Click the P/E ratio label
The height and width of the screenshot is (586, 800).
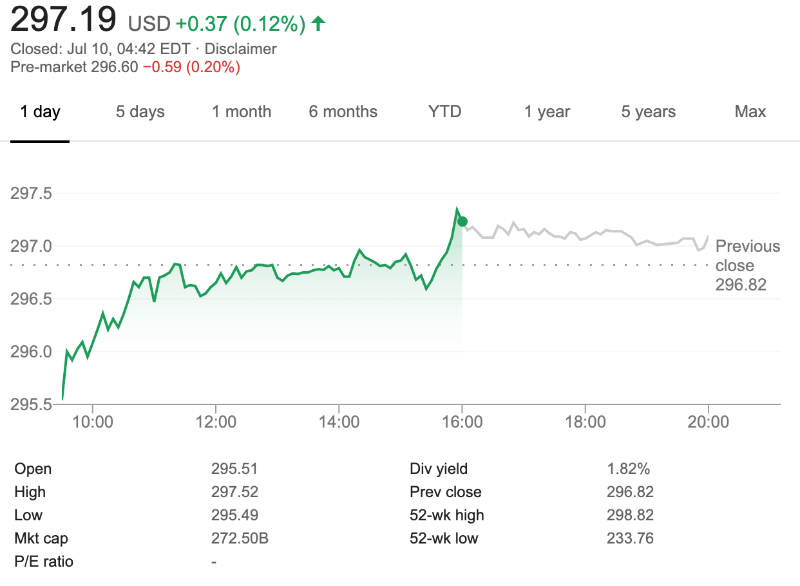[44, 562]
